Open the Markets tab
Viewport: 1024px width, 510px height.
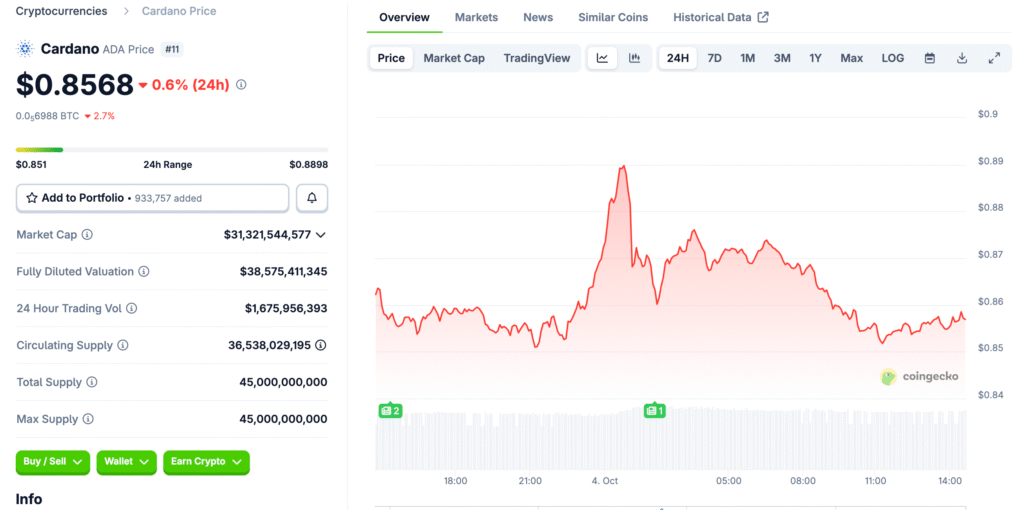(x=476, y=17)
